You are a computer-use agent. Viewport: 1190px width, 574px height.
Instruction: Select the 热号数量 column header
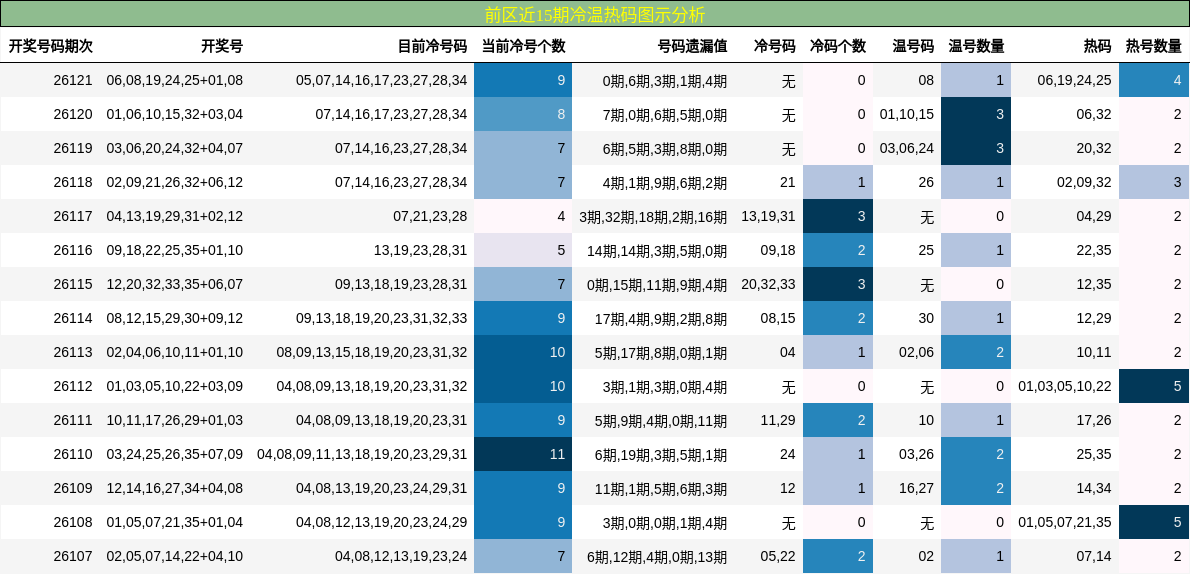tap(1154, 46)
